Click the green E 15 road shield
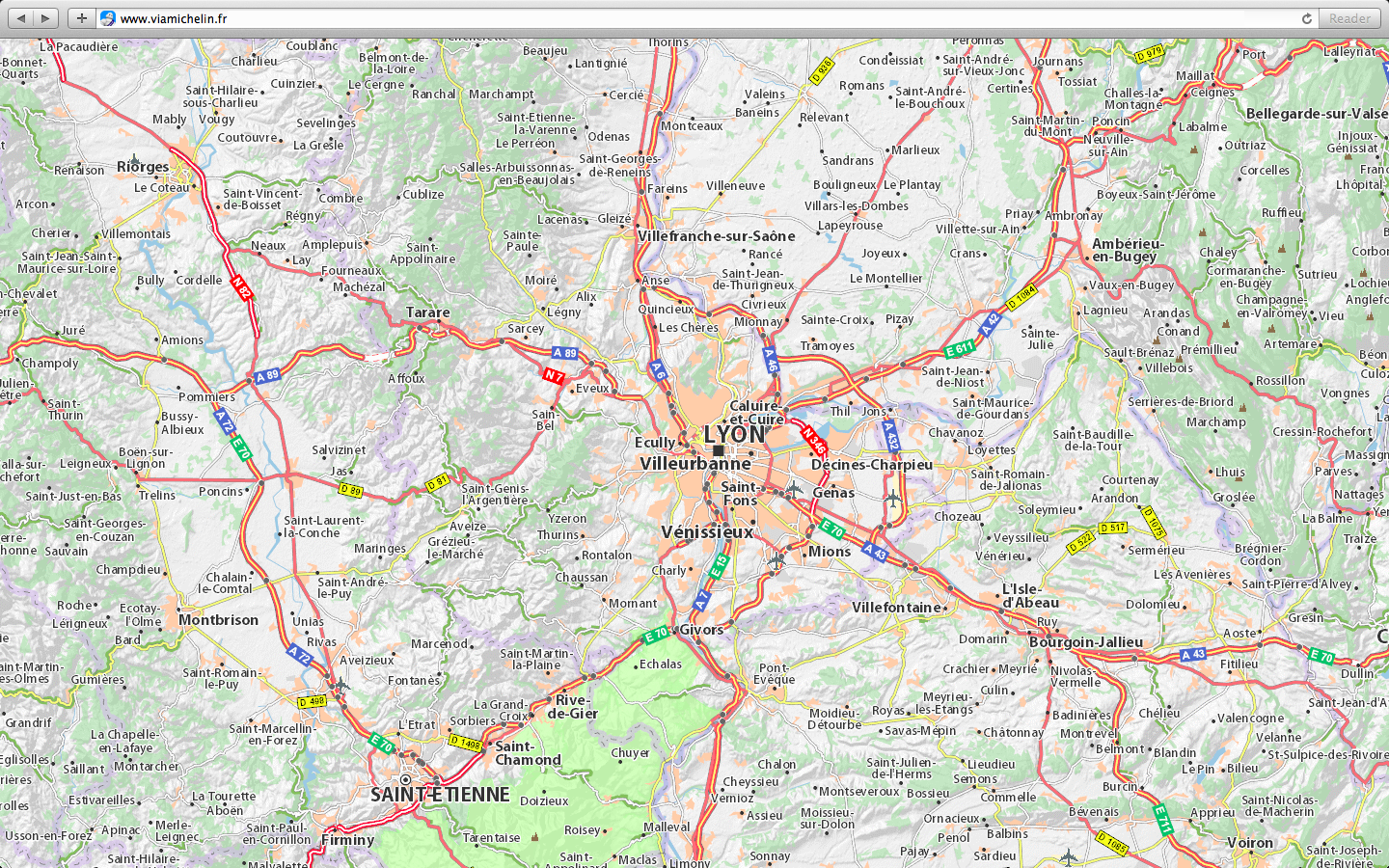 (x=719, y=567)
